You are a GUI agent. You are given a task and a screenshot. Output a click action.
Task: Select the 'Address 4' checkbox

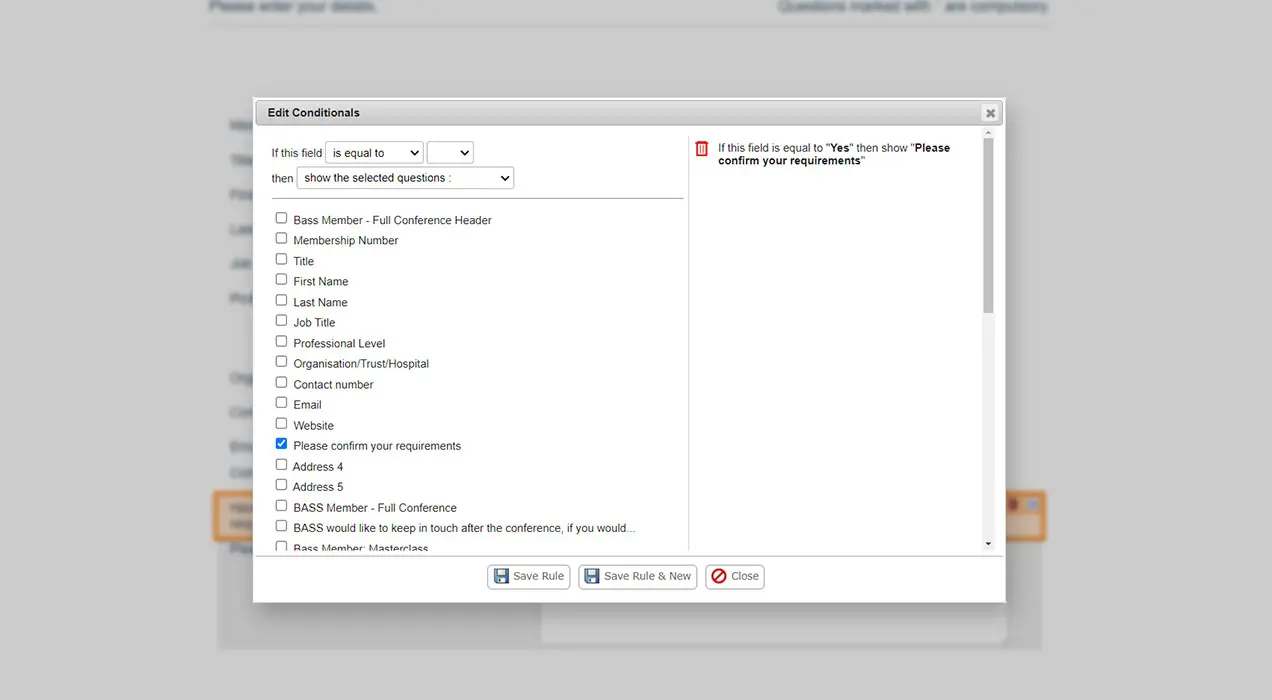pos(281,463)
